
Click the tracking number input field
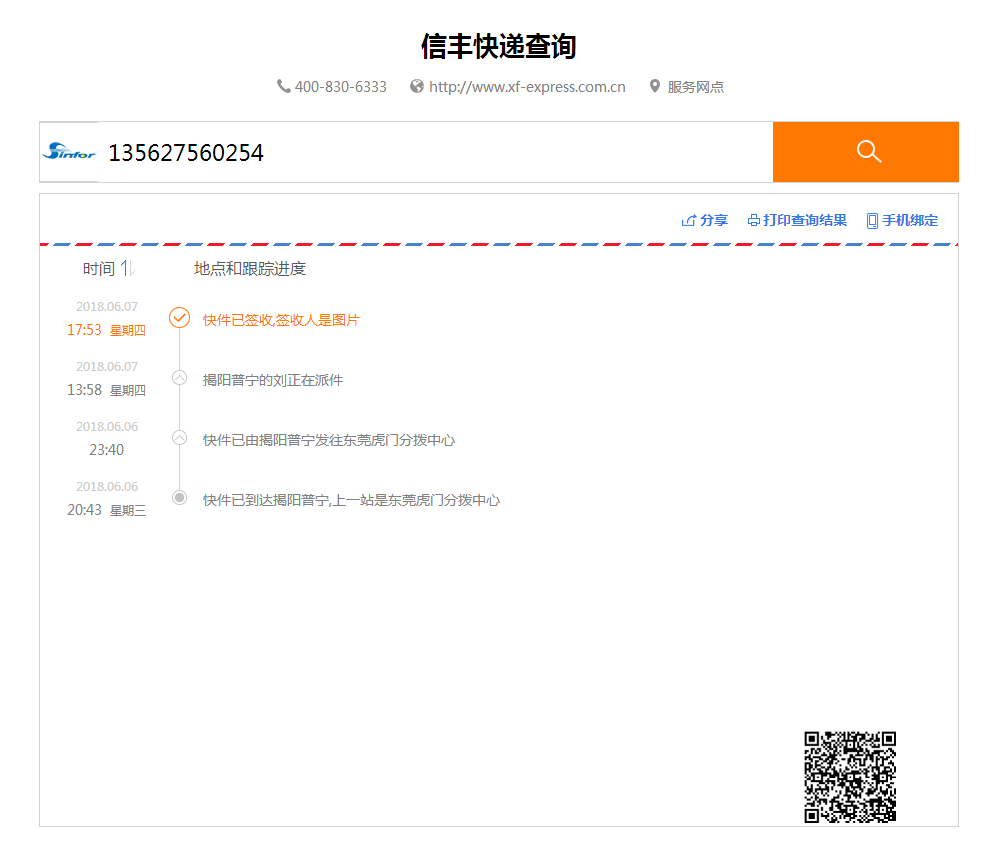coord(435,153)
